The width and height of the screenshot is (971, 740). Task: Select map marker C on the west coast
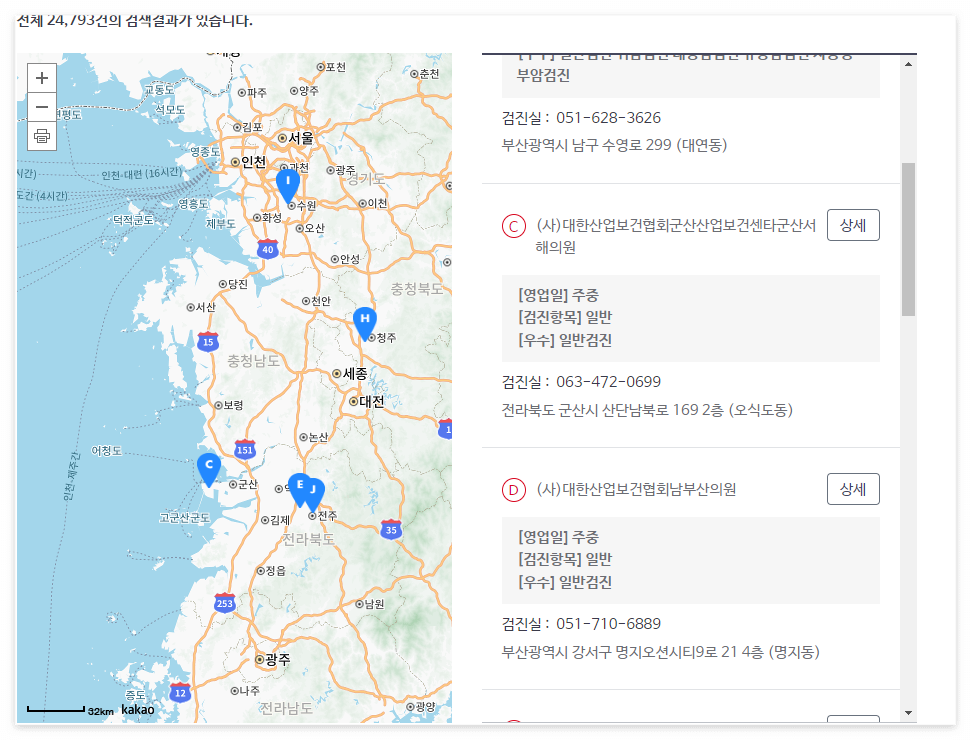[208, 464]
